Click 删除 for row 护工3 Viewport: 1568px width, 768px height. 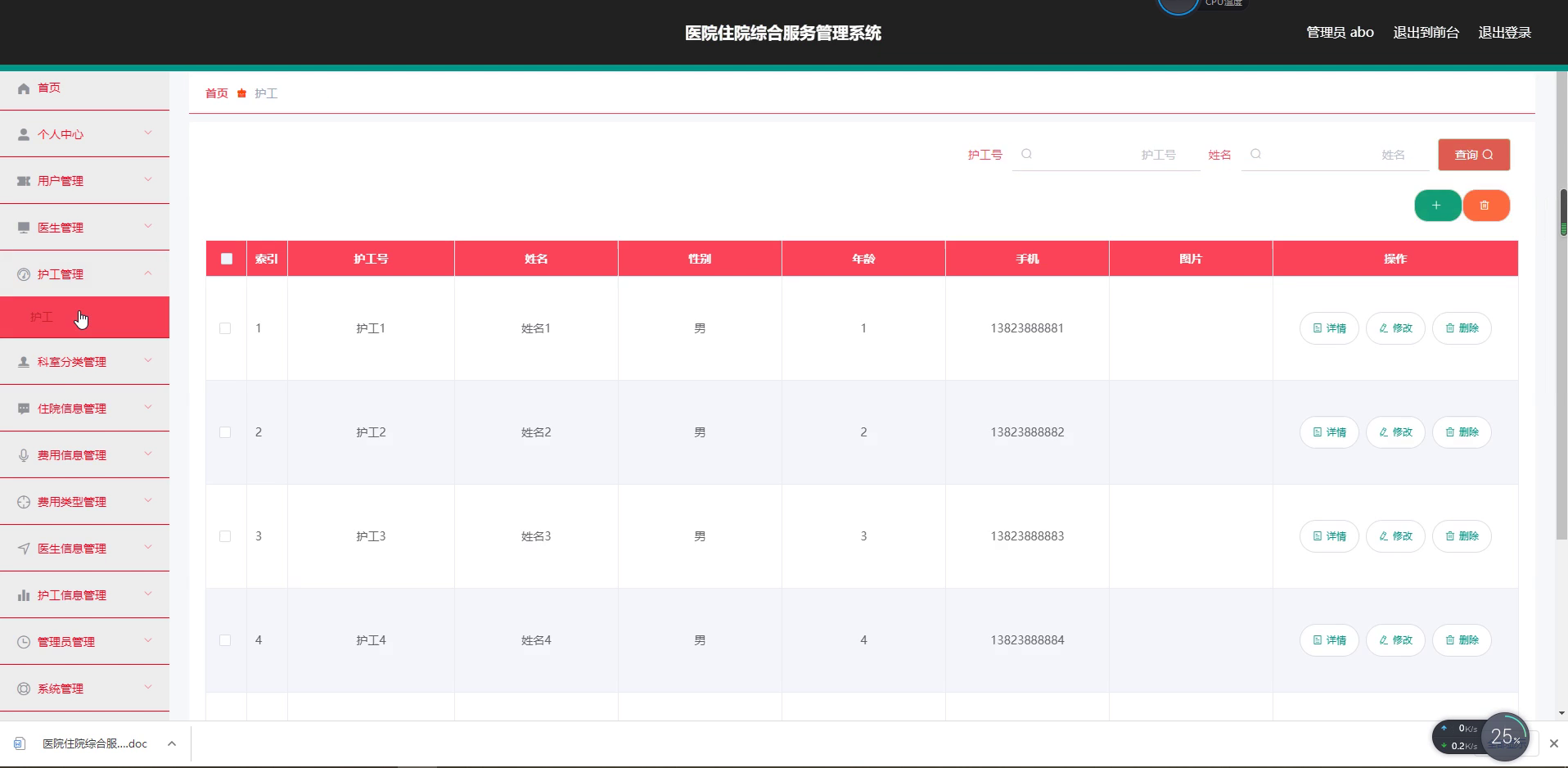point(1462,536)
